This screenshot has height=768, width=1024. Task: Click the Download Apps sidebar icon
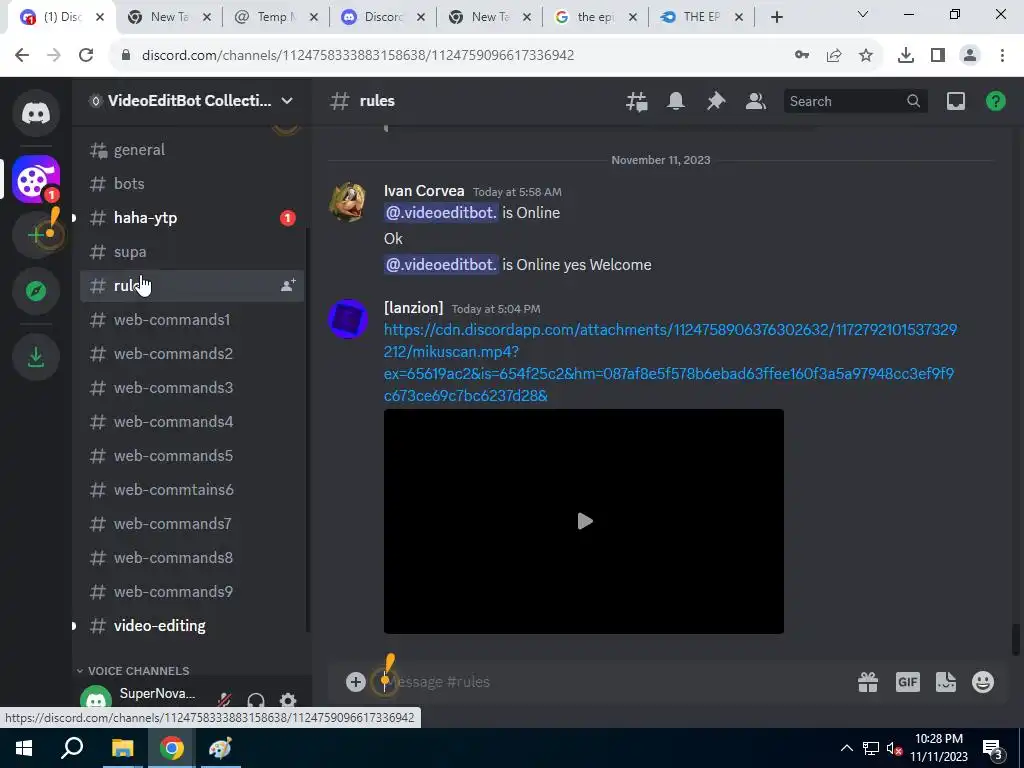(x=36, y=357)
